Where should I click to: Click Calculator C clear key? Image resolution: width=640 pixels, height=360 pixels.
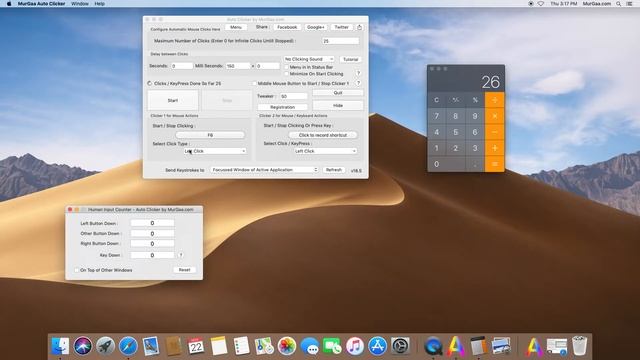tap(437, 100)
